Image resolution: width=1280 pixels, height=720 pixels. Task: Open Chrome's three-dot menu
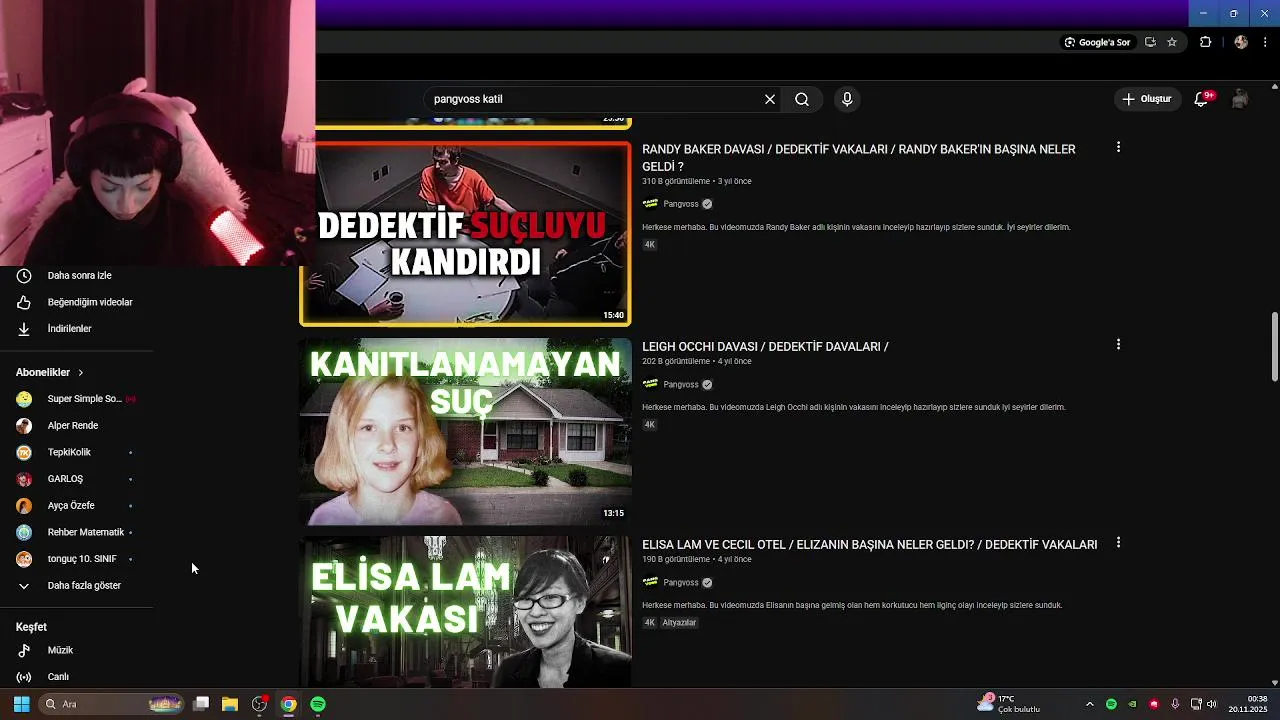click(1266, 42)
